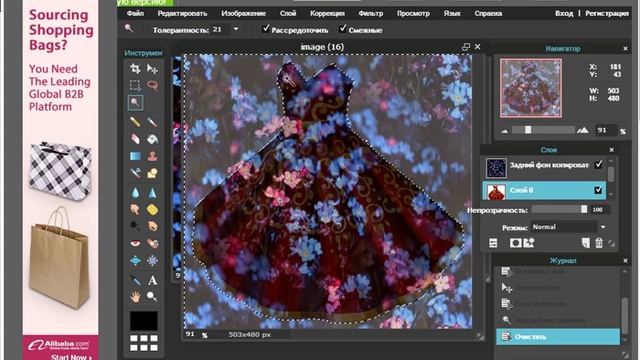The height and width of the screenshot is (360, 640).
Task: Select the Smudge finger tool
Action: (135, 209)
